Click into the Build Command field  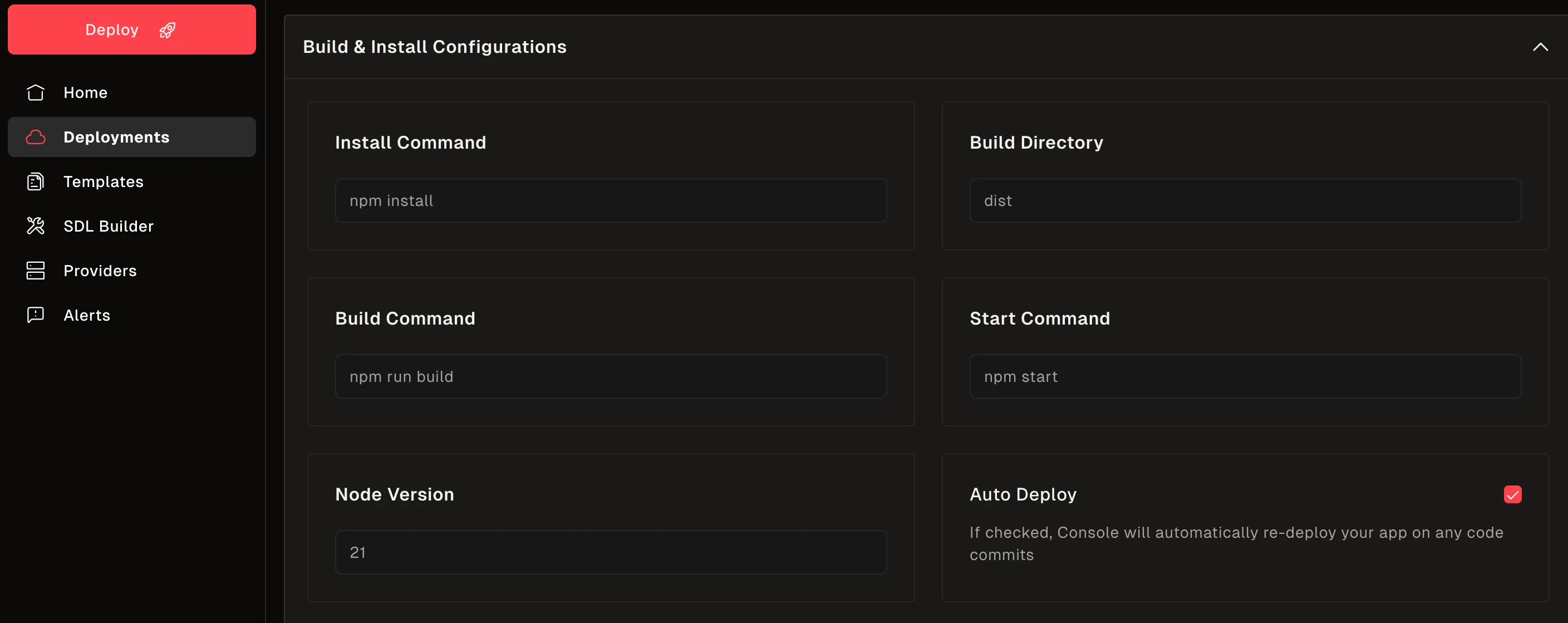[610, 376]
